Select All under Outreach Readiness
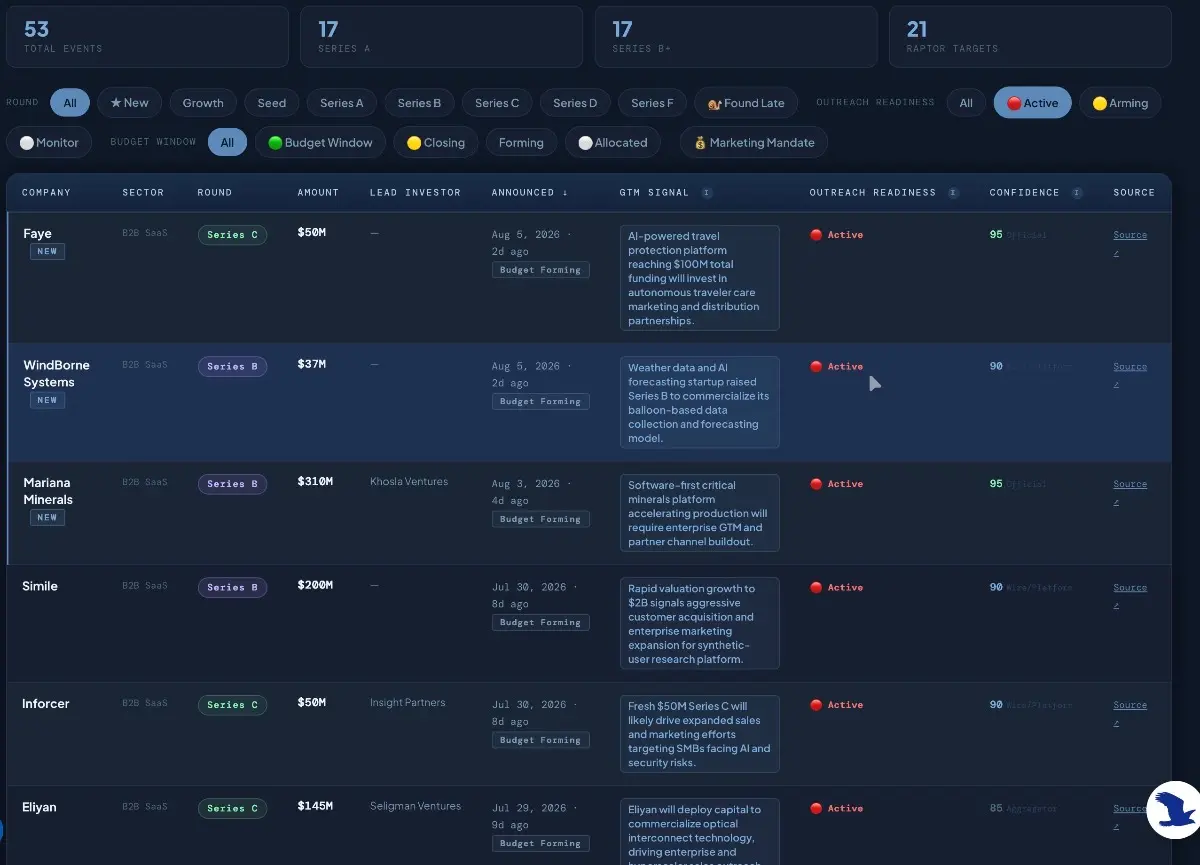 [x=966, y=103]
